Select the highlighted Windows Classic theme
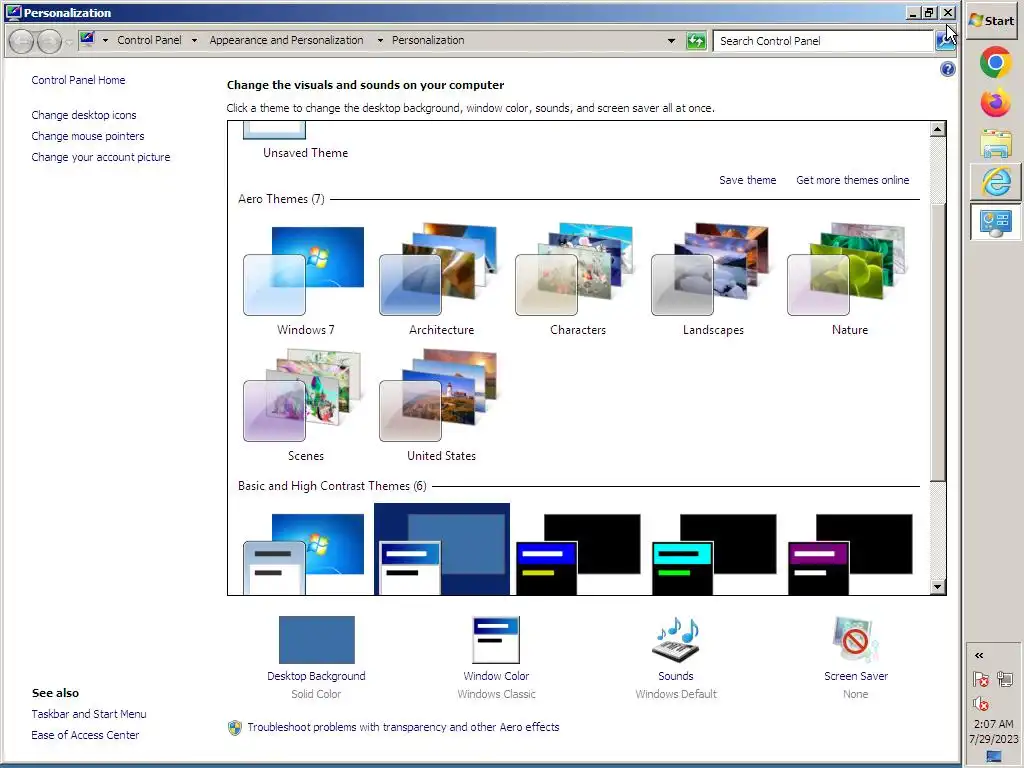The height and width of the screenshot is (768, 1024). (x=441, y=549)
